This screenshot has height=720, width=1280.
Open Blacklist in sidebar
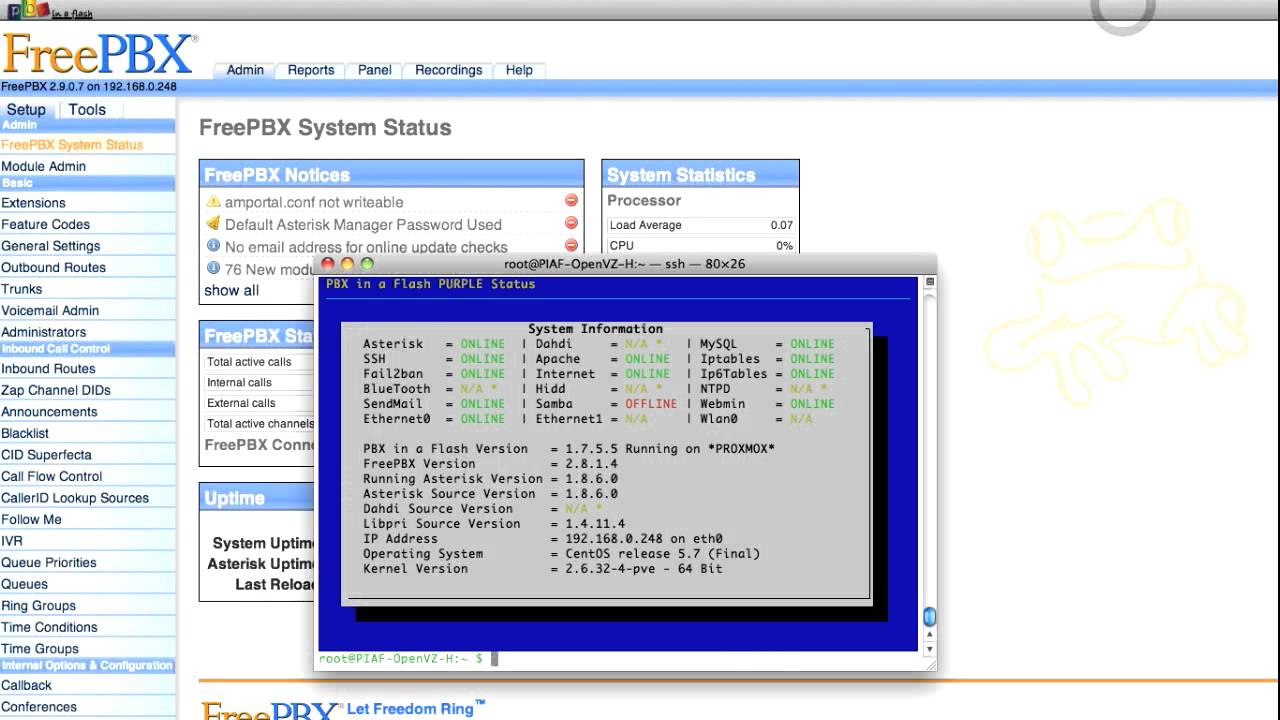click(x=25, y=433)
